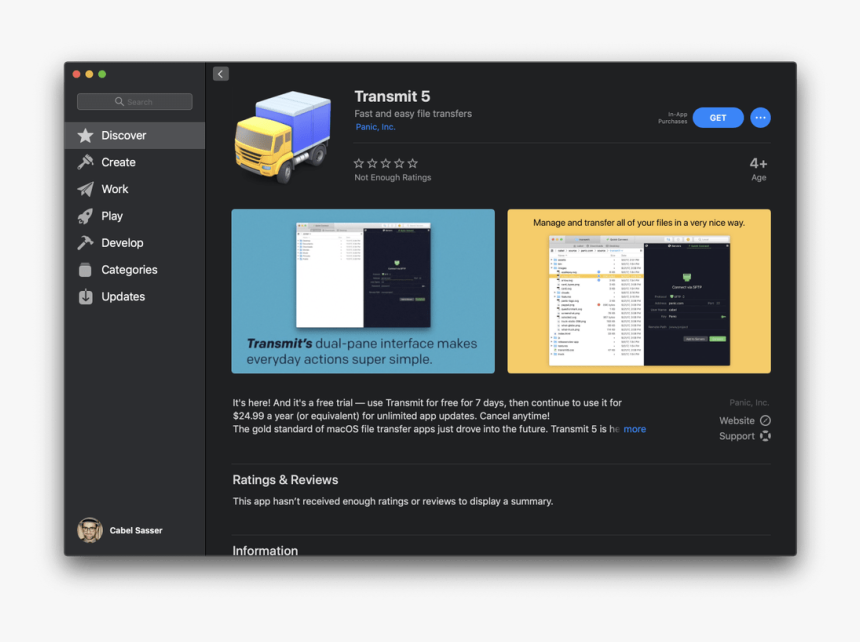Click the first rating star

pos(359,163)
